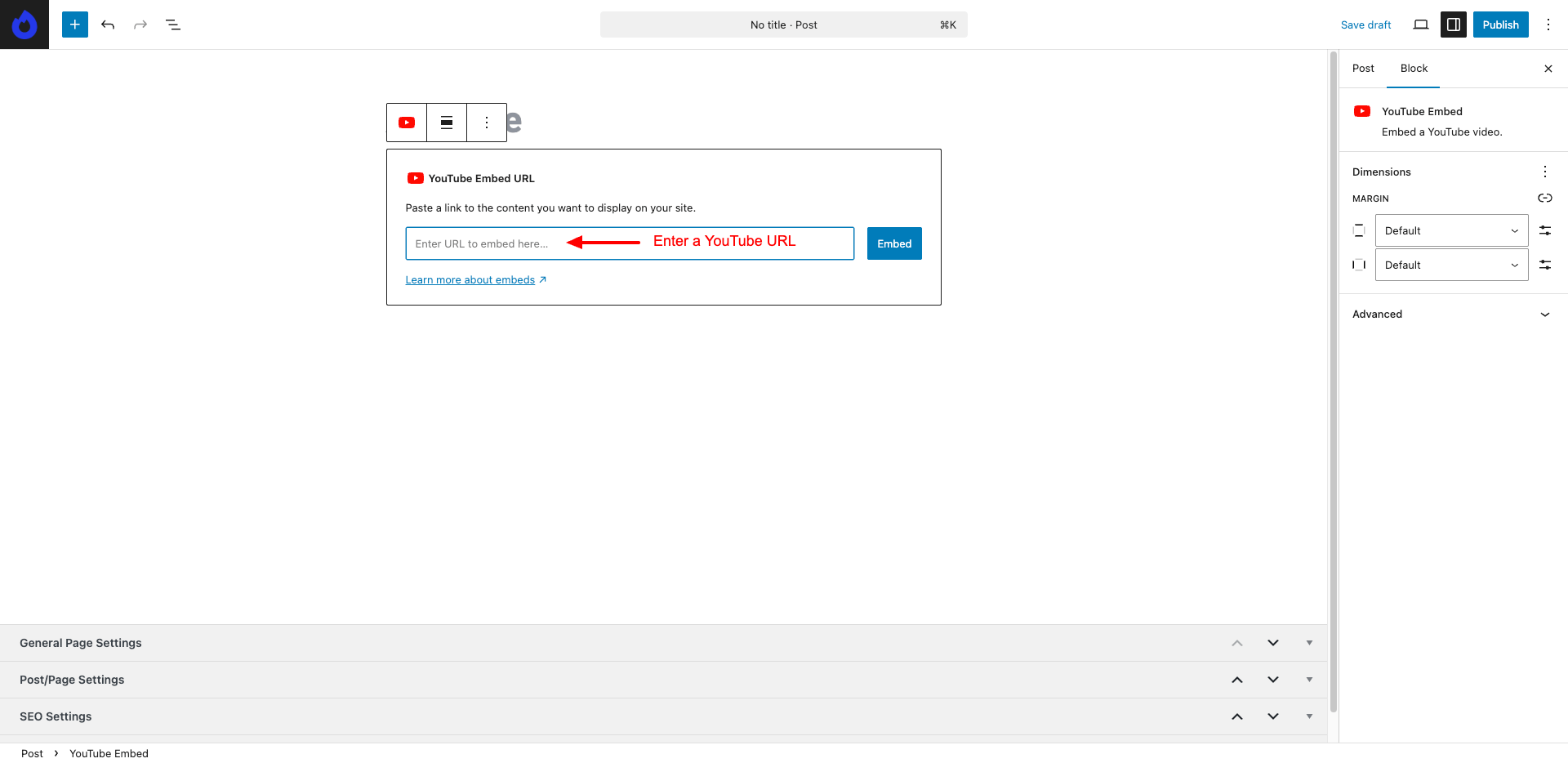Click the YouTube icon in sidebar block card

1362,111
